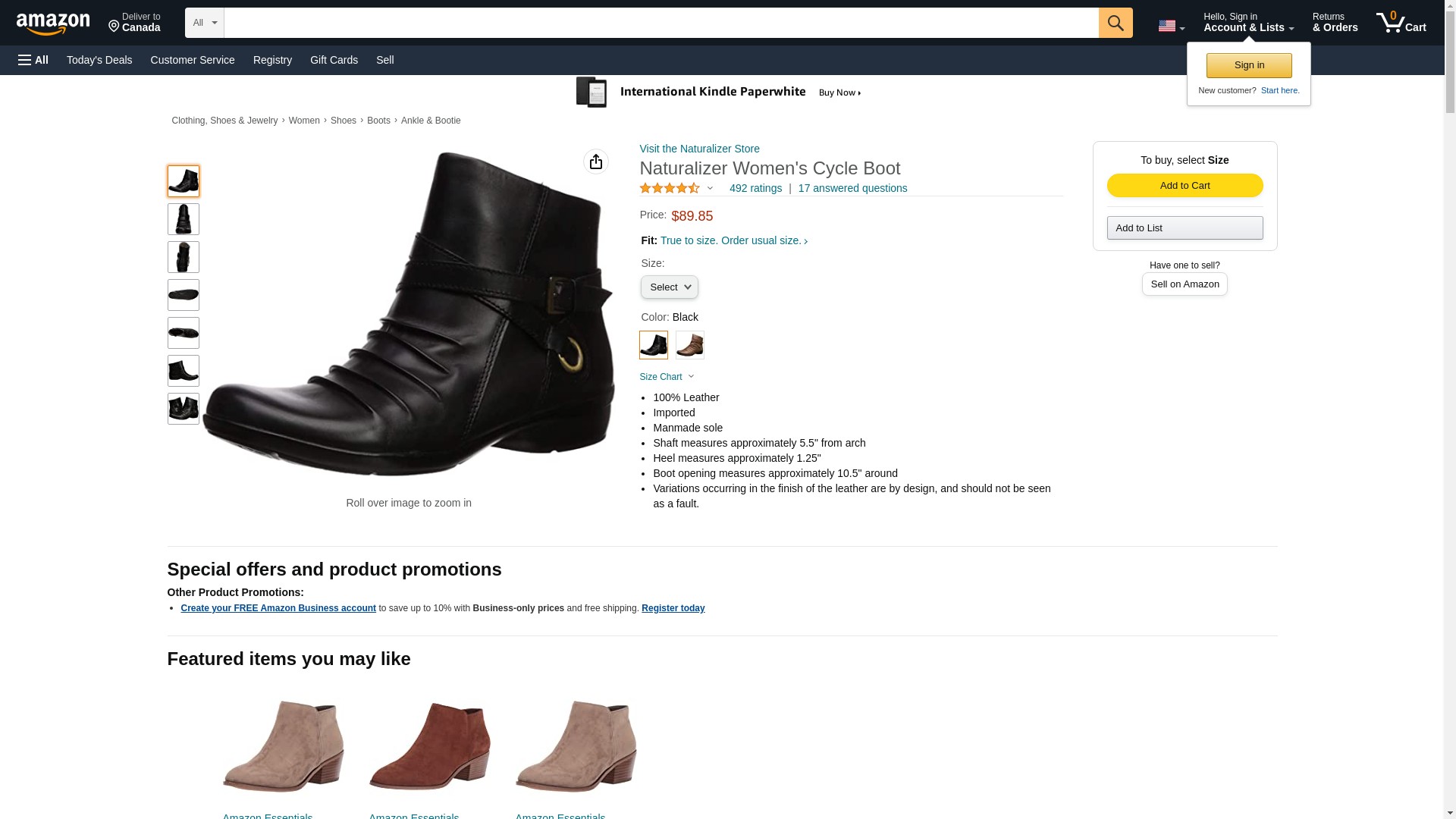1456x819 pixels.
Task: Click the magnifying glass search button
Action: [x=1115, y=23]
